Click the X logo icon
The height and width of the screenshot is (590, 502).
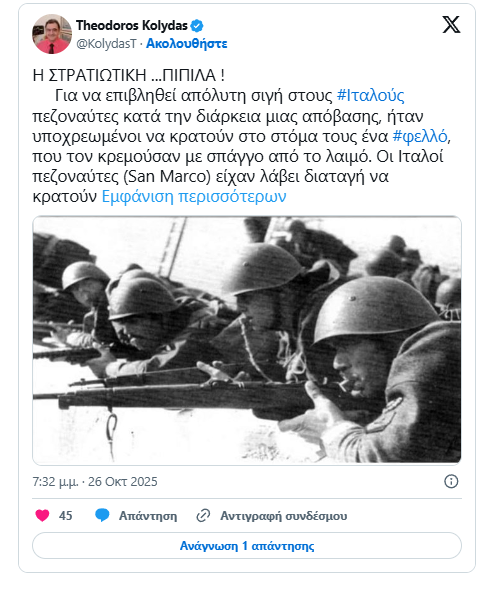(x=451, y=25)
